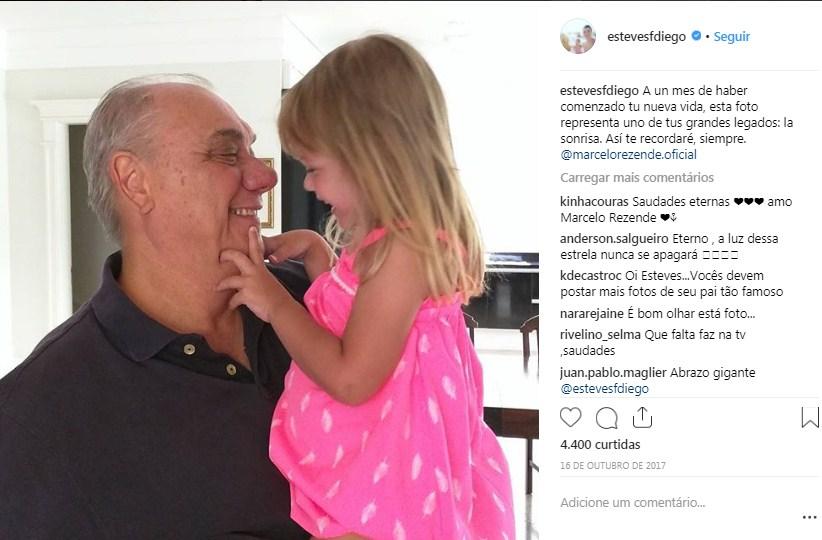Open the three-dot more options menu
This screenshot has height=540, width=822.
coord(809,517)
